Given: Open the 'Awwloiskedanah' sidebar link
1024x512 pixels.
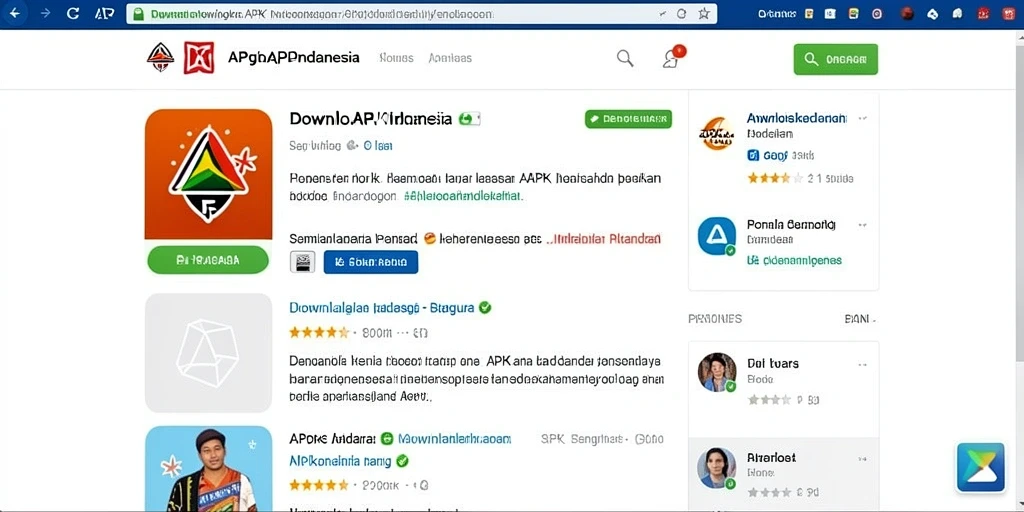Looking at the screenshot, I should click(x=797, y=118).
